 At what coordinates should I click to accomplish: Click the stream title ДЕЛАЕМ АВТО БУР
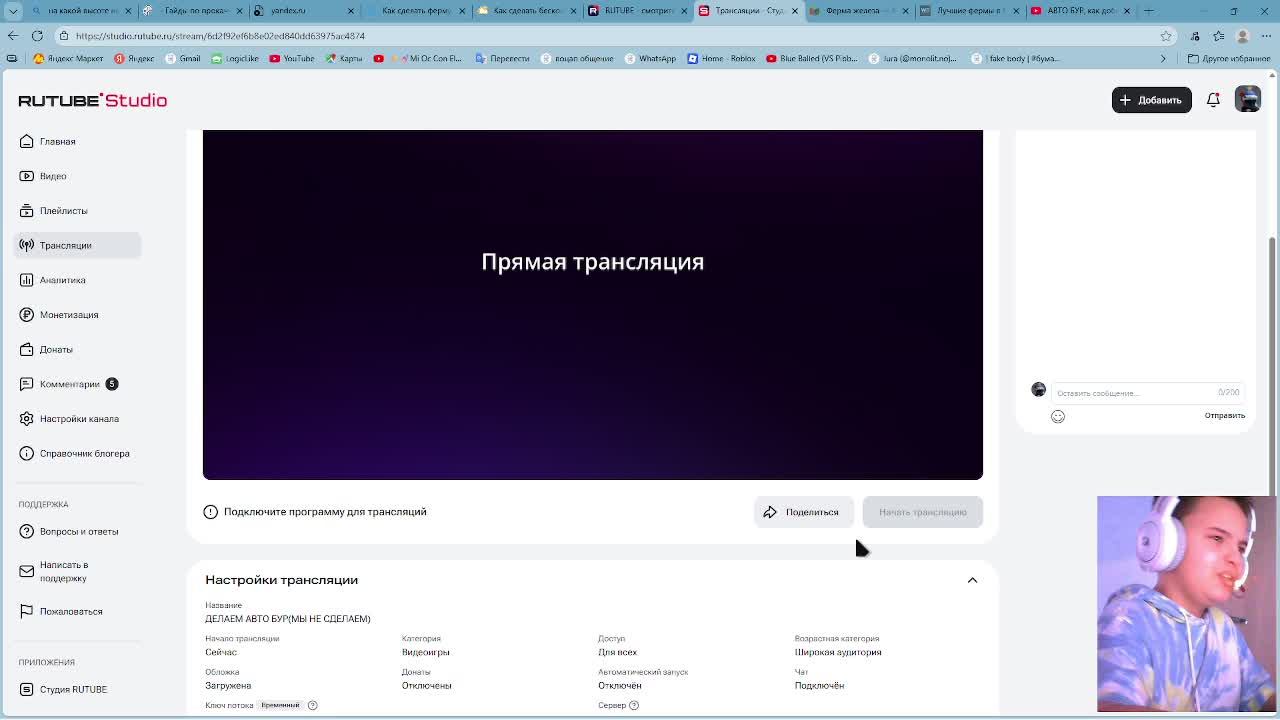tap(288, 619)
